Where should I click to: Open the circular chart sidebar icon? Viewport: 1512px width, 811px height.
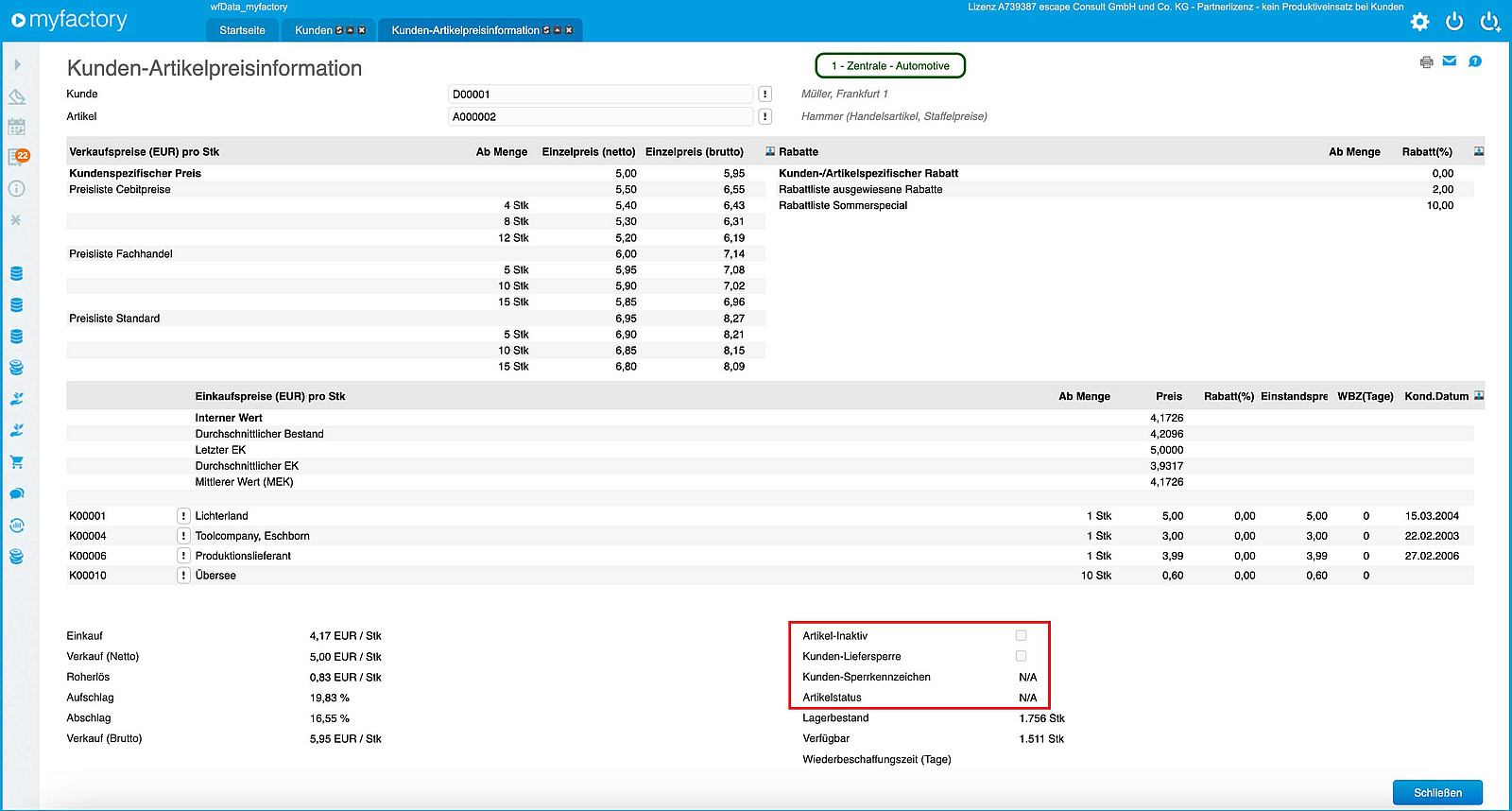17,526
